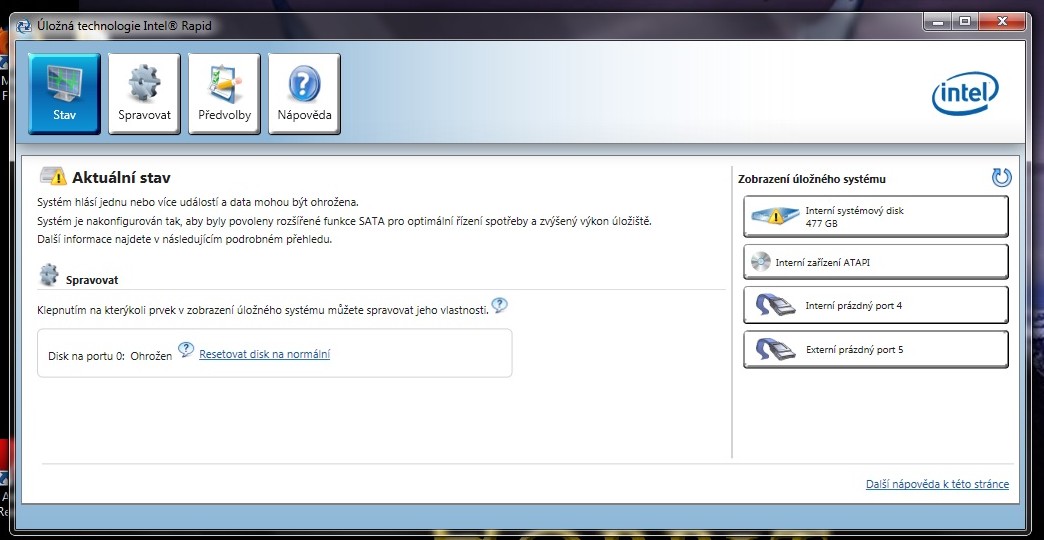
Task: Click help icon next to Ohrožen status
Action: click(186, 350)
